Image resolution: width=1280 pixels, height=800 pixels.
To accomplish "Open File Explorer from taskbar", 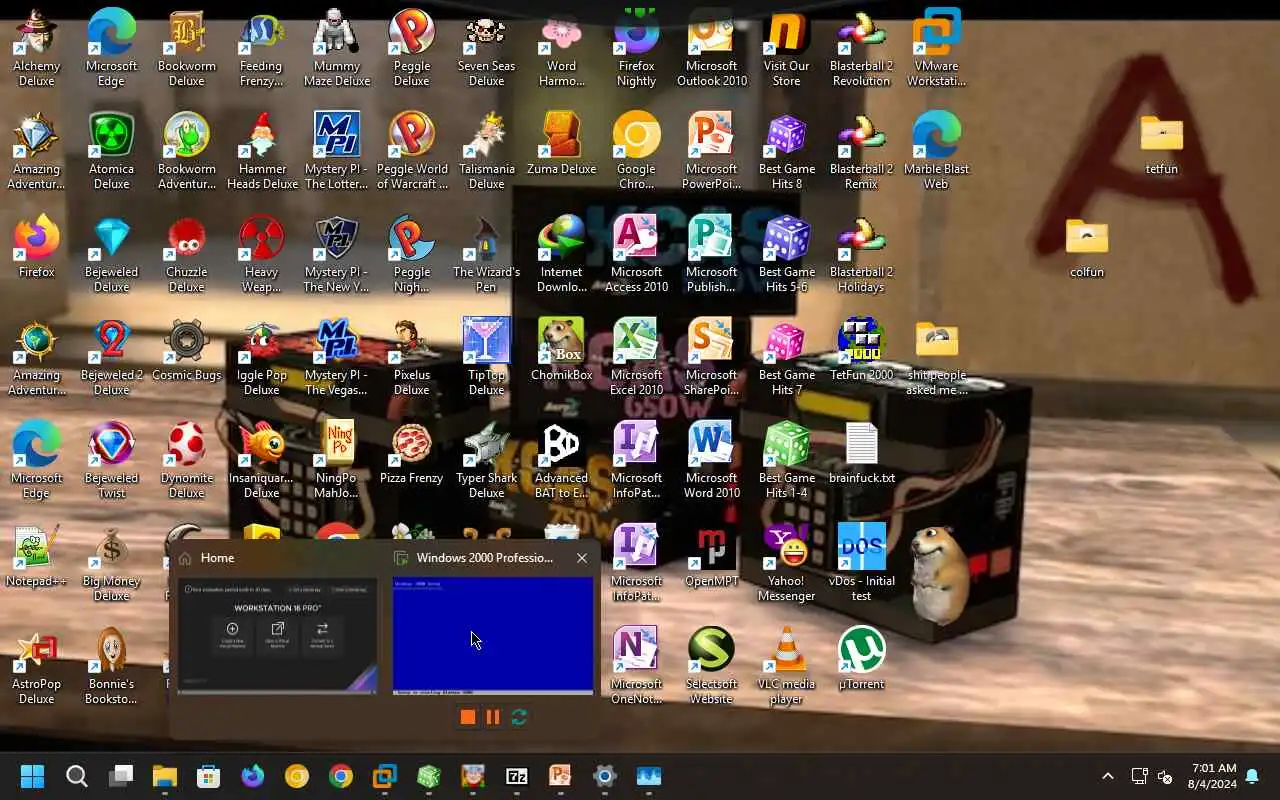I will pos(165,776).
